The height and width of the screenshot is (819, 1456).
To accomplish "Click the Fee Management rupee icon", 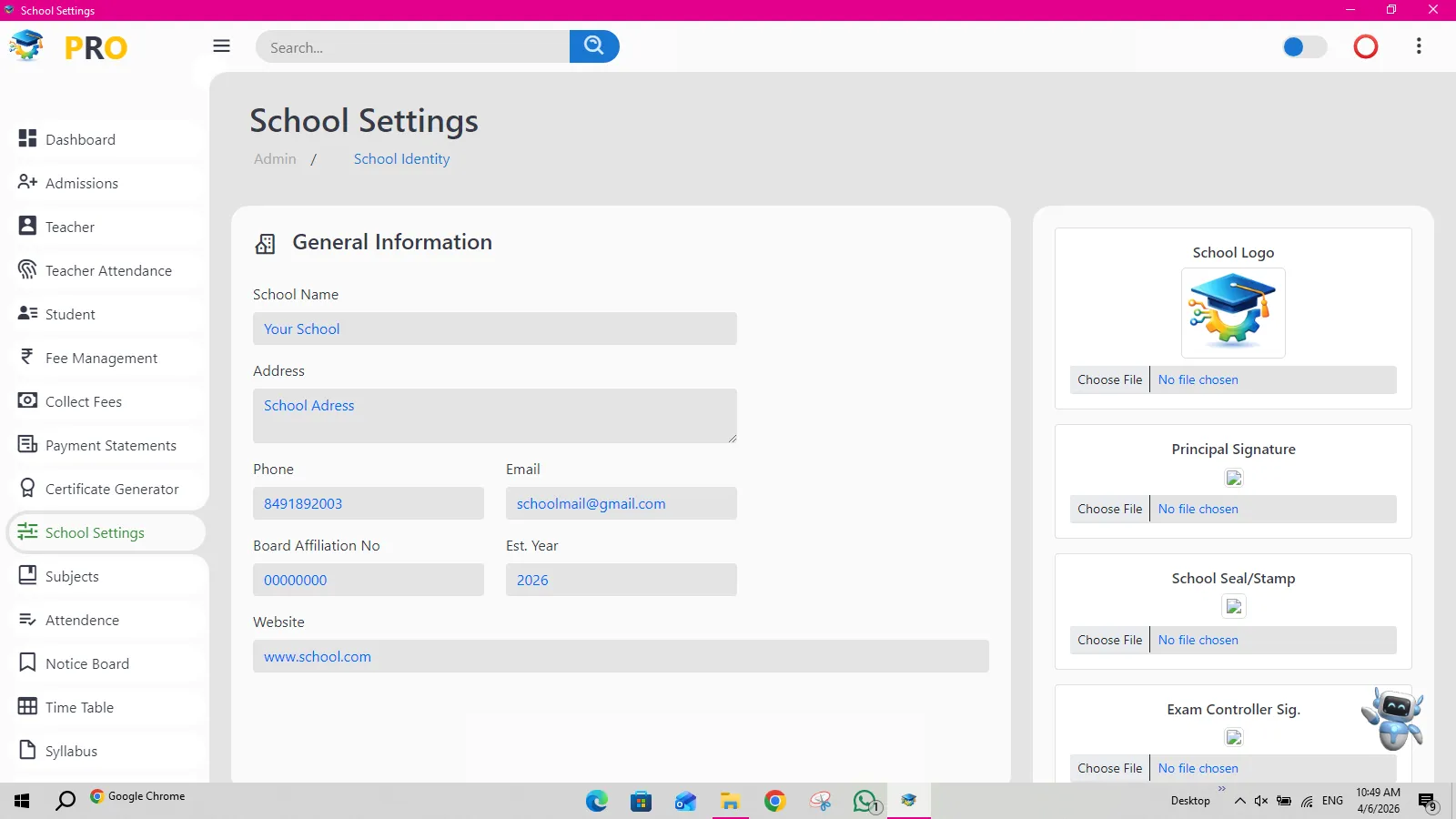I will pos(27,357).
